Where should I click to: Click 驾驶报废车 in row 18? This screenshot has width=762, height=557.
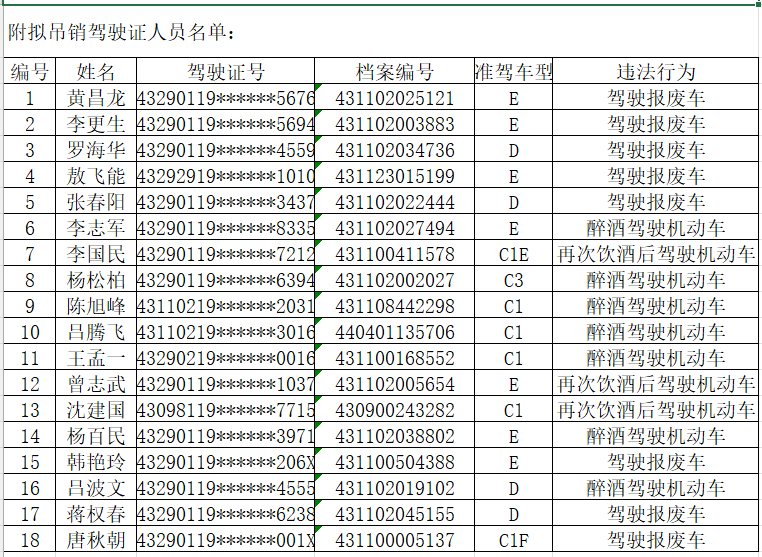pyautogui.click(x=656, y=540)
